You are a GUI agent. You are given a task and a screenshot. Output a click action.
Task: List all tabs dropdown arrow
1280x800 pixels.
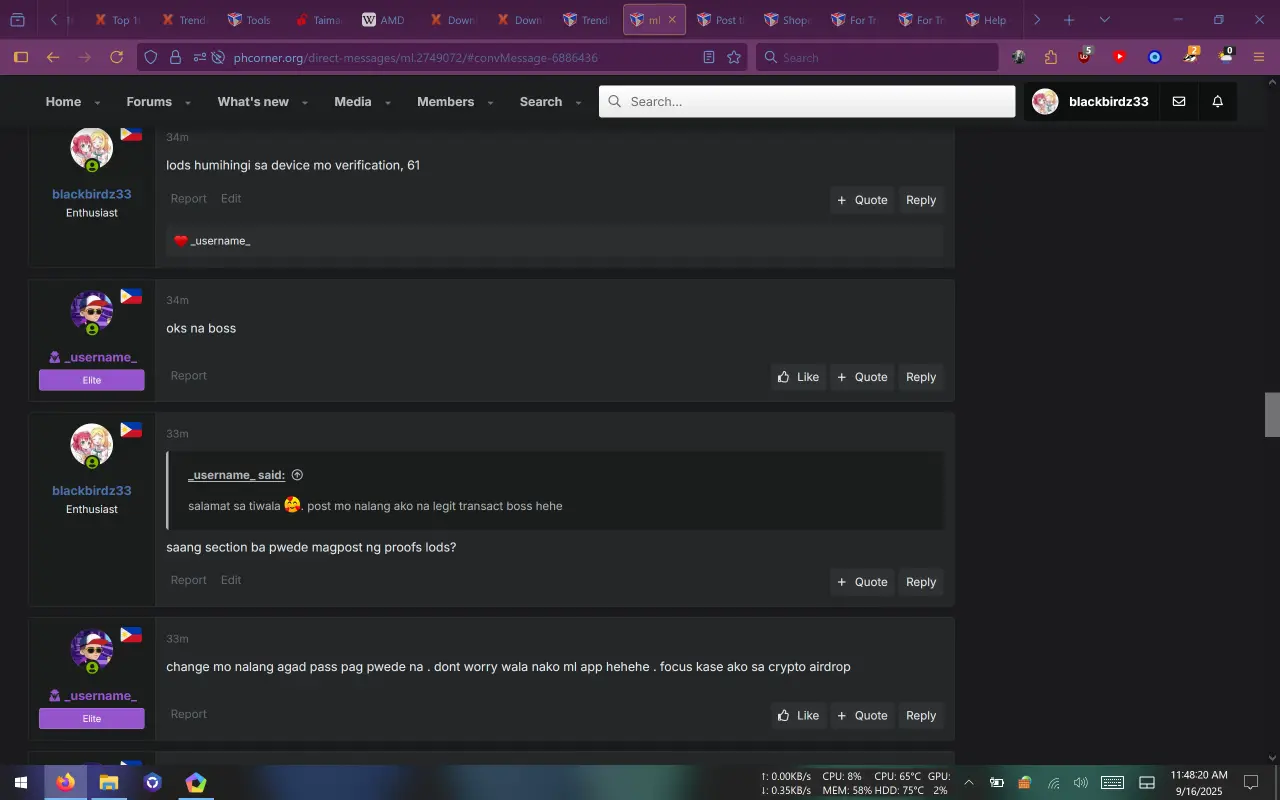[x=1104, y=20]
